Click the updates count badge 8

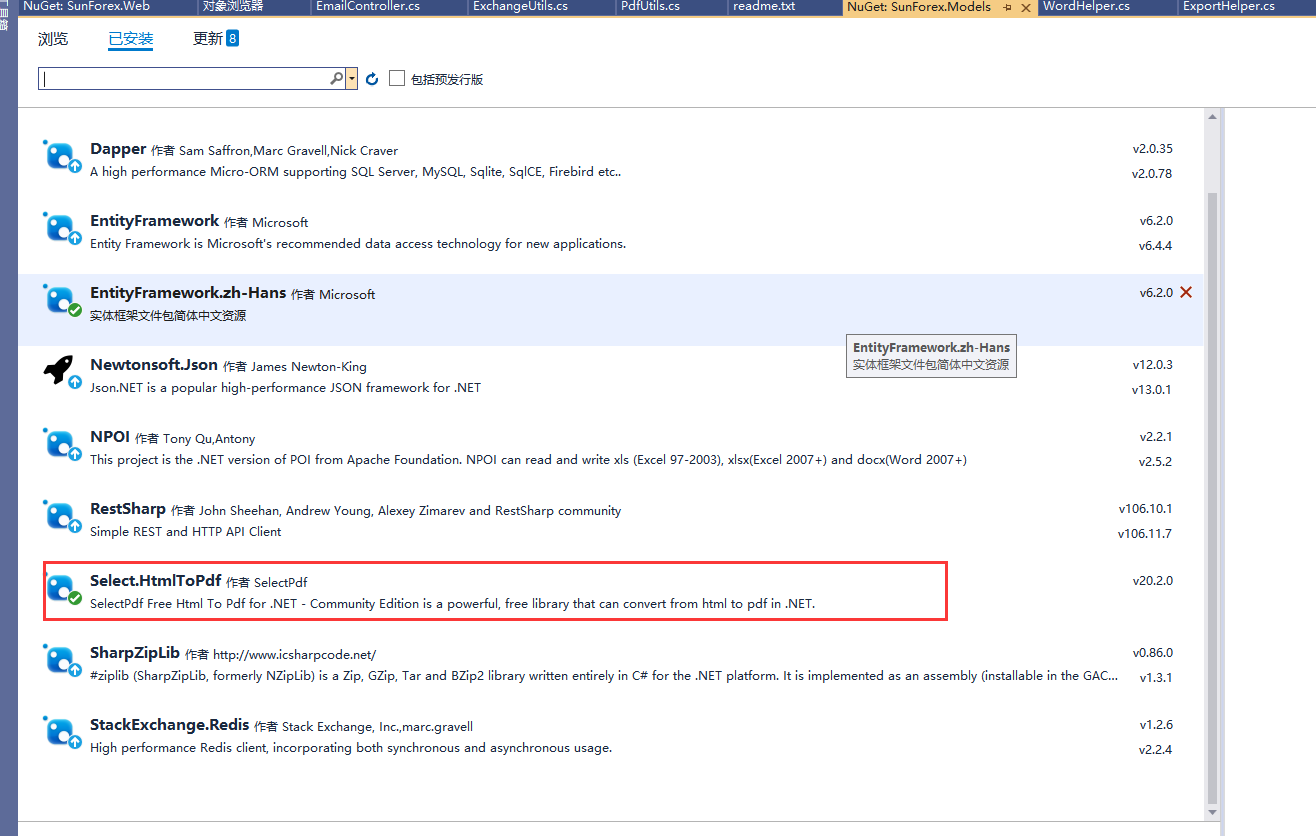(232, 39)
